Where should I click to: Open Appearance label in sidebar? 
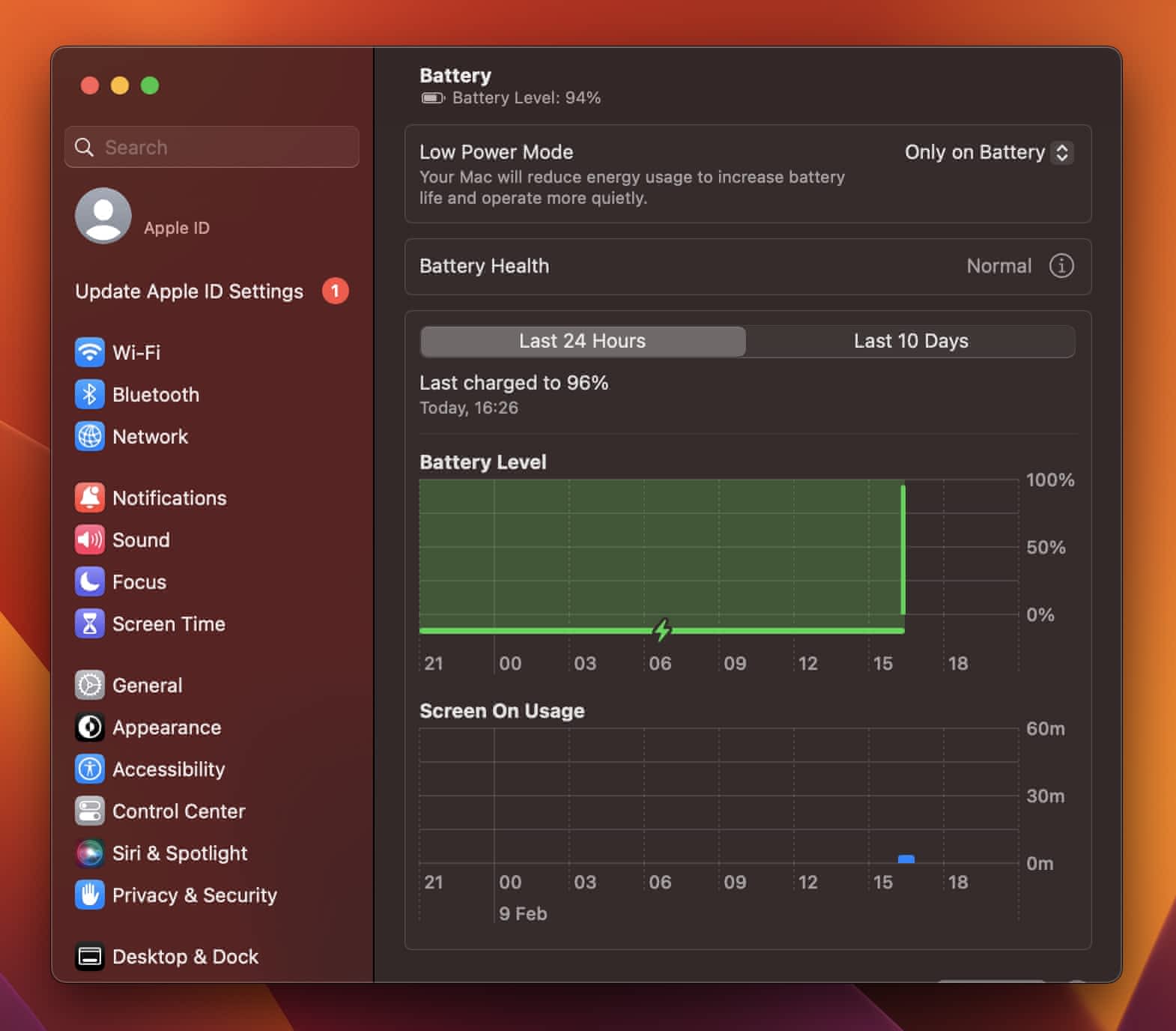pyautogui.click(x=166, y=727)
